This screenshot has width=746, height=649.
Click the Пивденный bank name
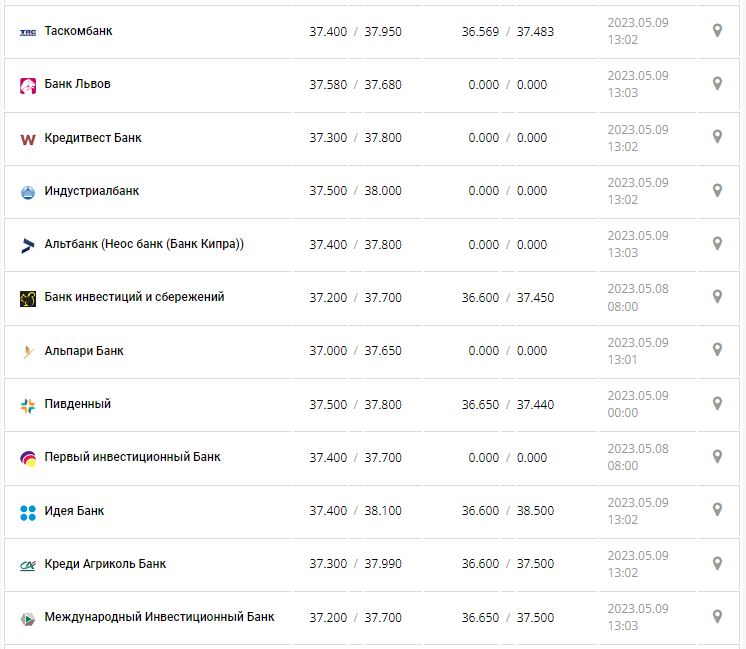point(77,404)
